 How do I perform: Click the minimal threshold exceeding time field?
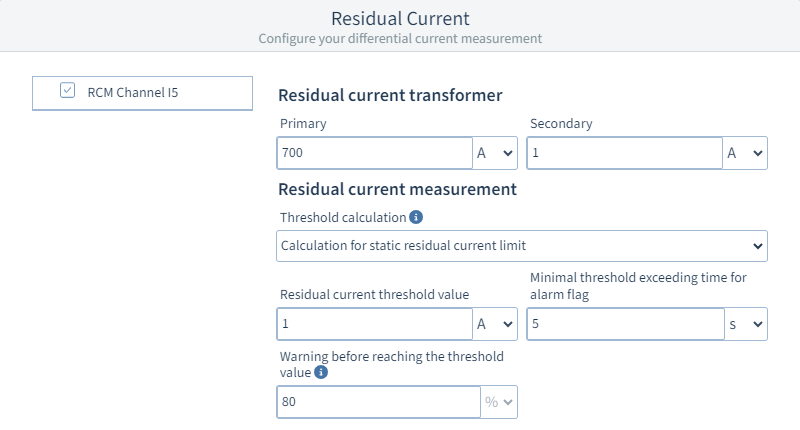tap(625, 324)
